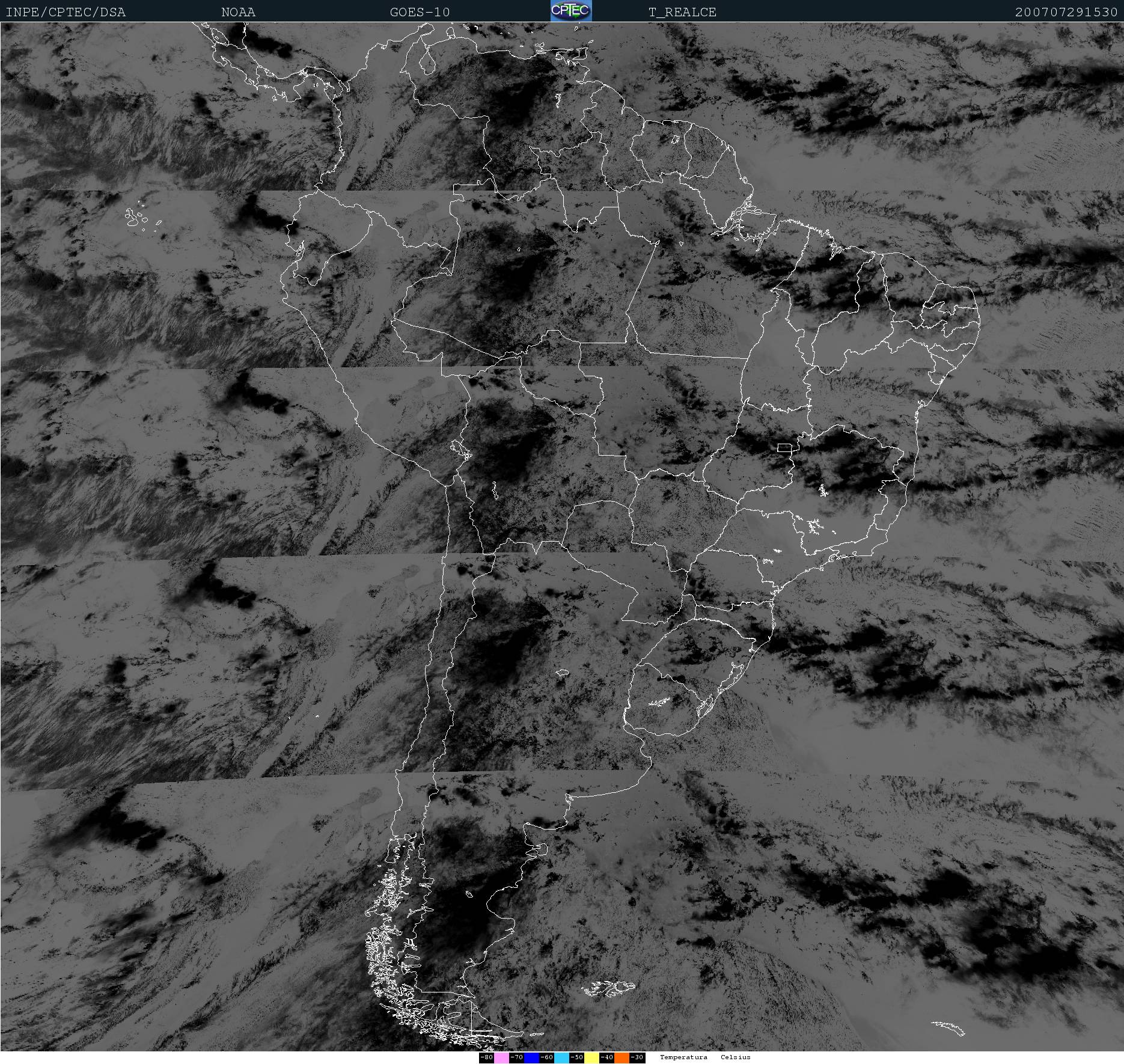This screenshot has height=1064, width=1124.
Task: Click the -70 legend value label
Action: point(516,1057)
